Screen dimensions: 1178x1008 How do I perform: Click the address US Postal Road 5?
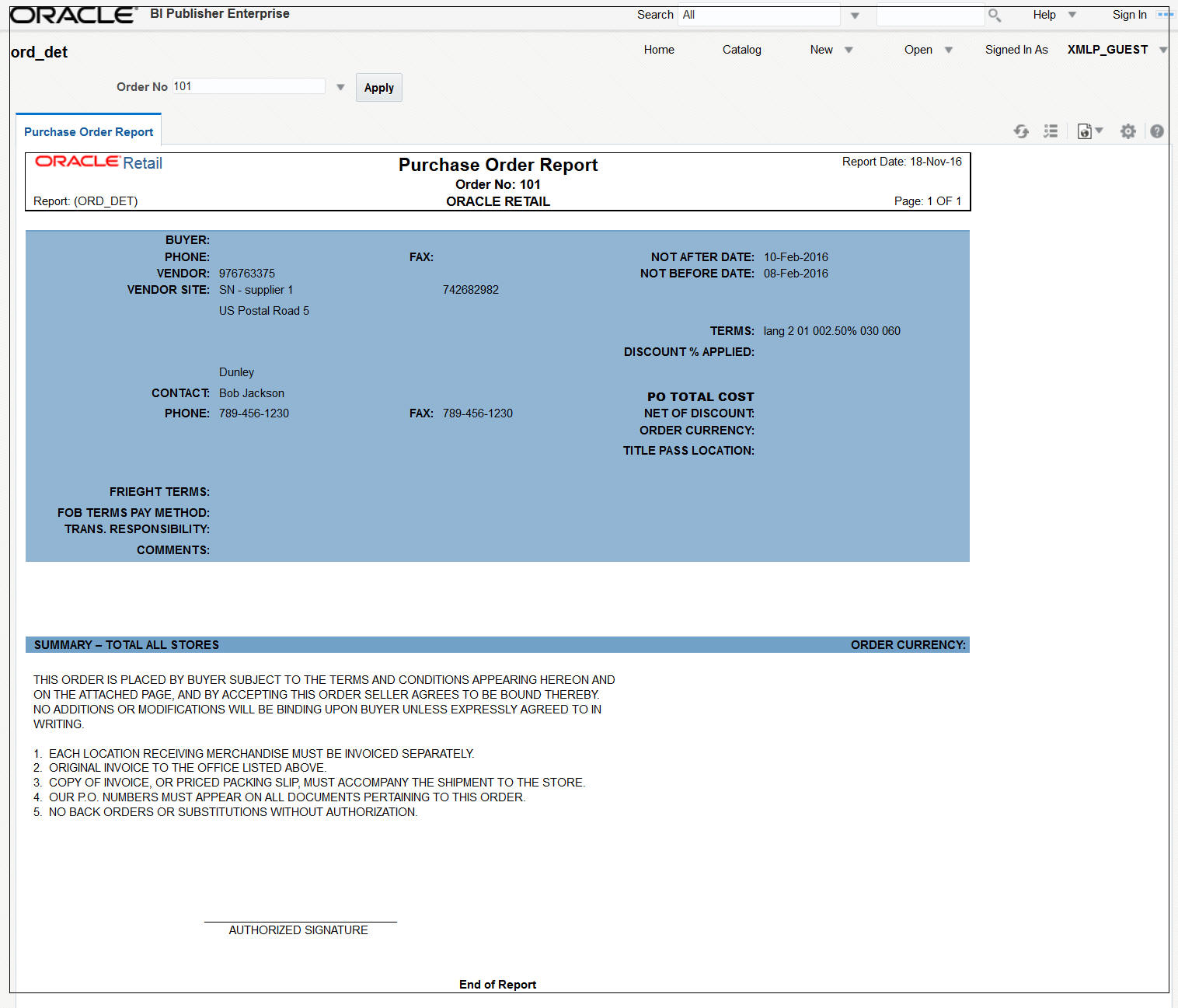coord(264,311)
